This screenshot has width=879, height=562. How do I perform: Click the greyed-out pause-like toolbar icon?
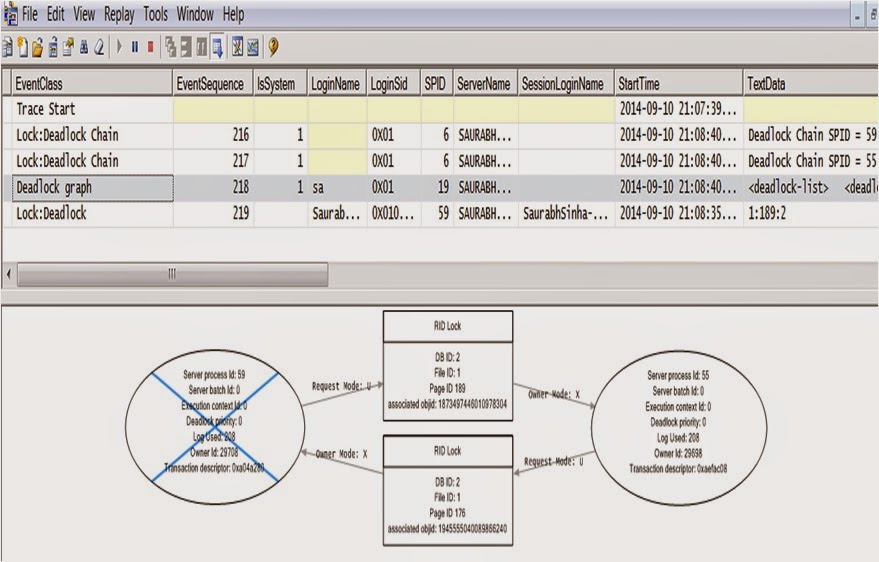tap(202, 48)
